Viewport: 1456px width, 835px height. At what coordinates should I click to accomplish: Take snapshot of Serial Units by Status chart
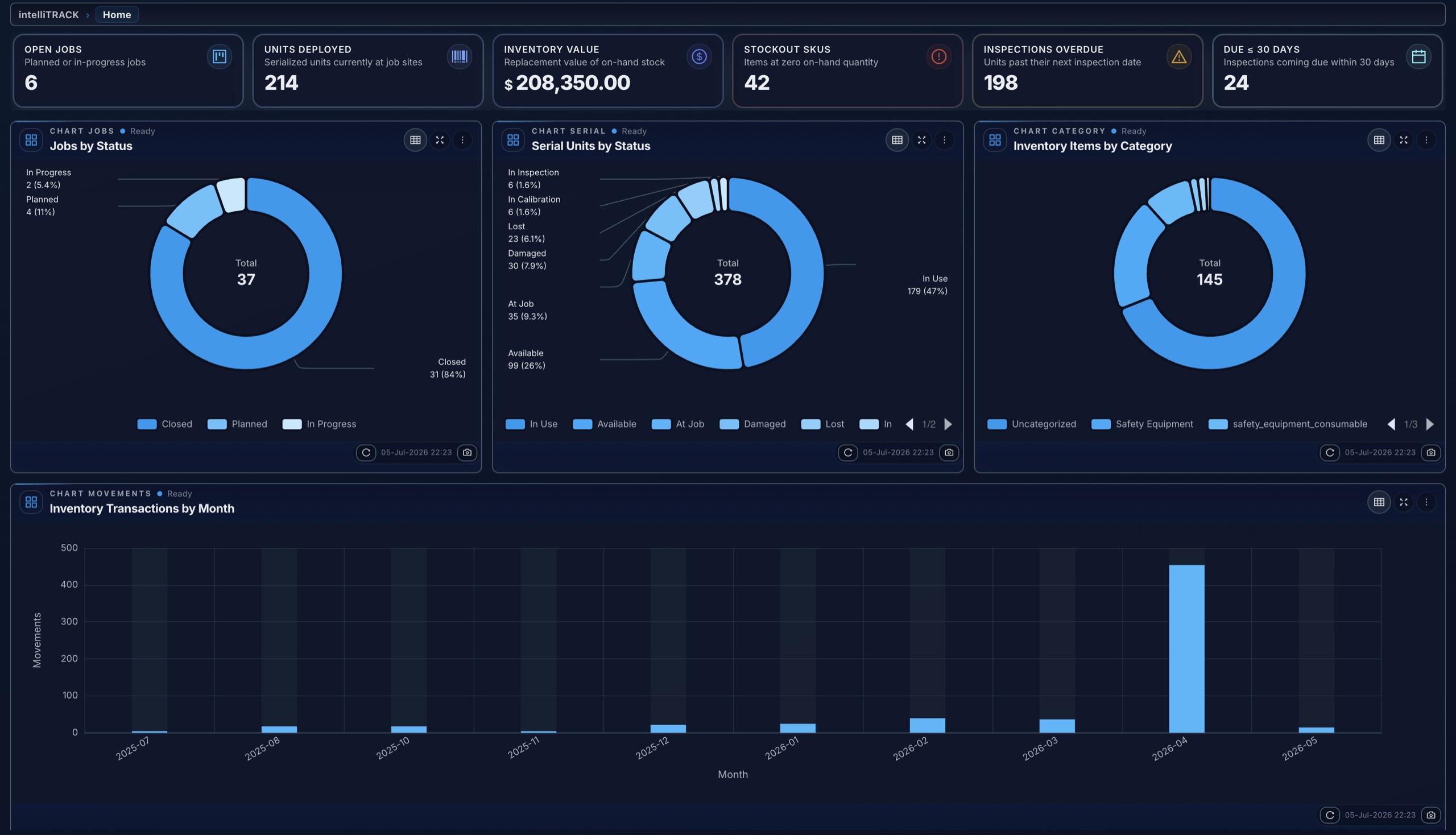pyautogui.click(x=949, y=453)
